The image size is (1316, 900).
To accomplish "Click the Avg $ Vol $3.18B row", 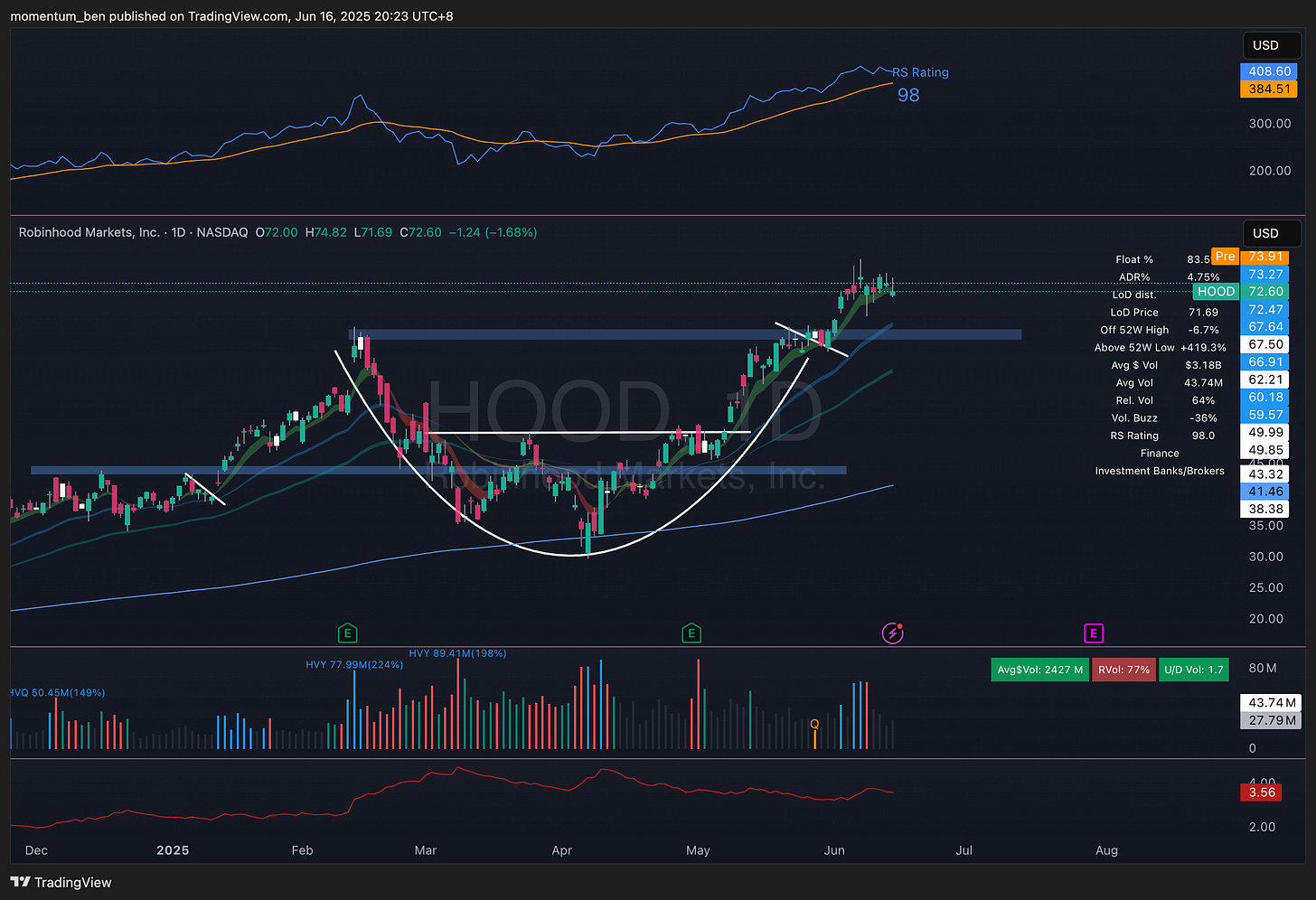I will click(x=1166, y=365).
